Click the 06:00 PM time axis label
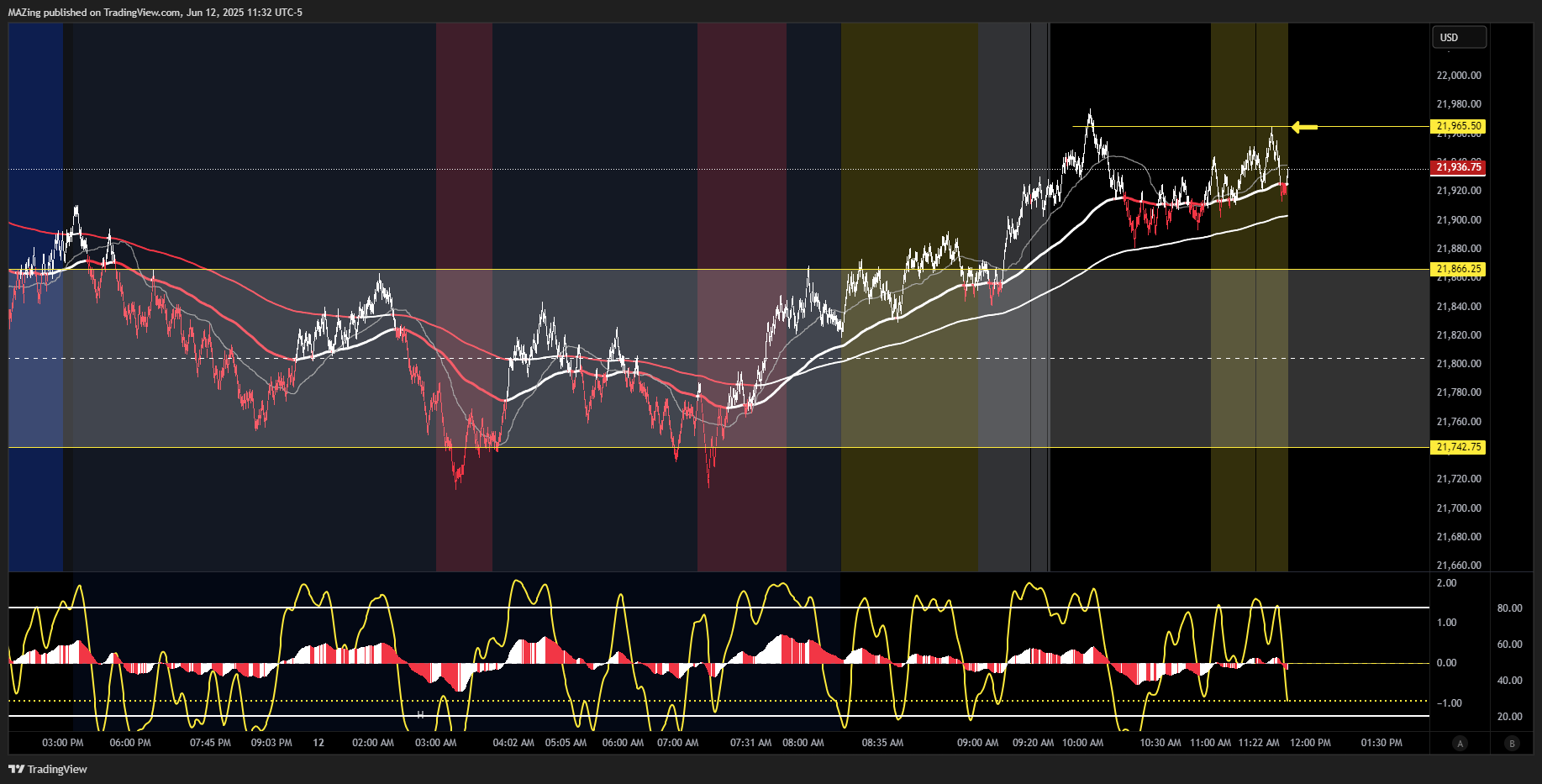The width and height of the screenshot is (1542, 784). (130, 743)
